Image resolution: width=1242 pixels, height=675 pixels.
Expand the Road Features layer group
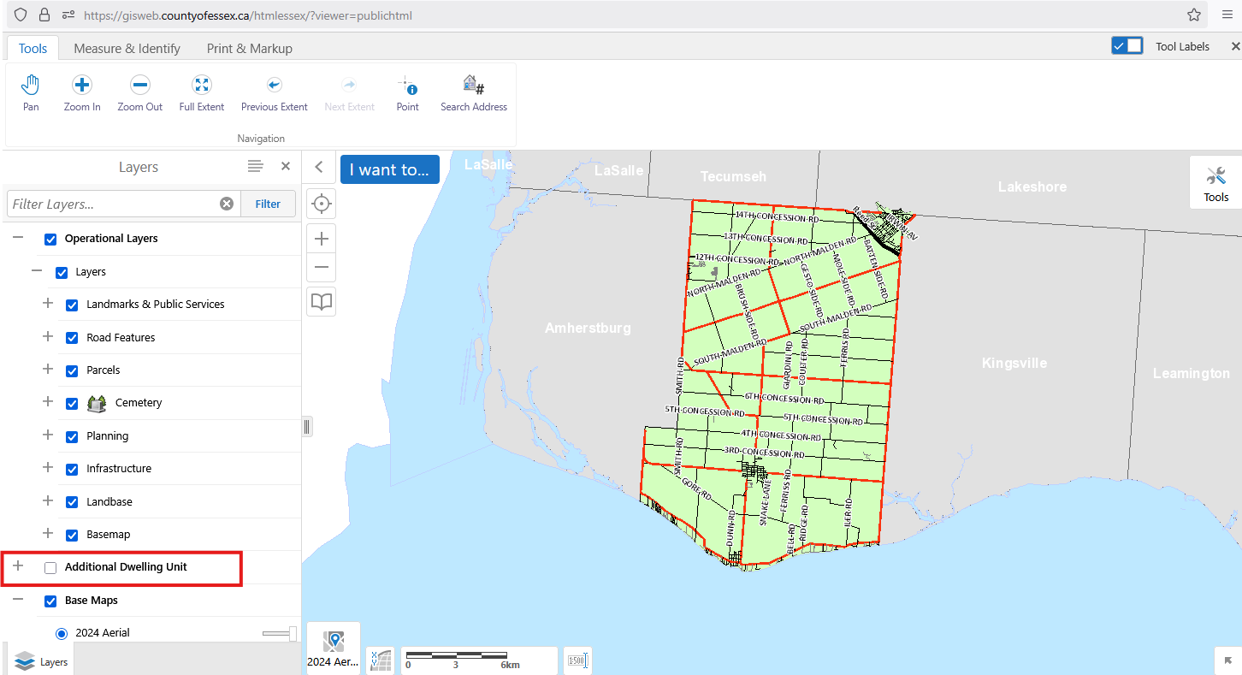pos(47,337)
